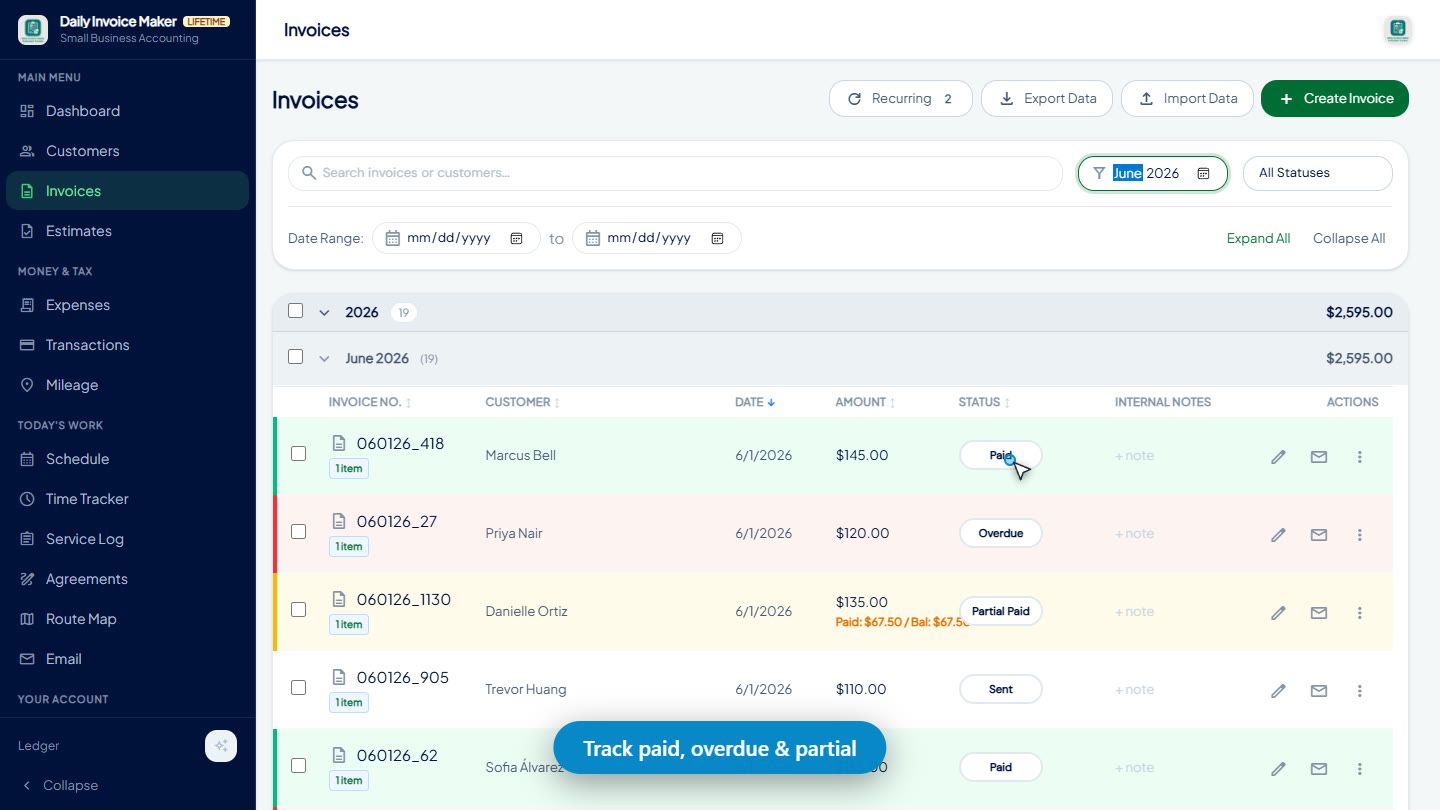Click the Daily Invoice Maker logo icon
Screen dimensions: 1440x810
33,30
